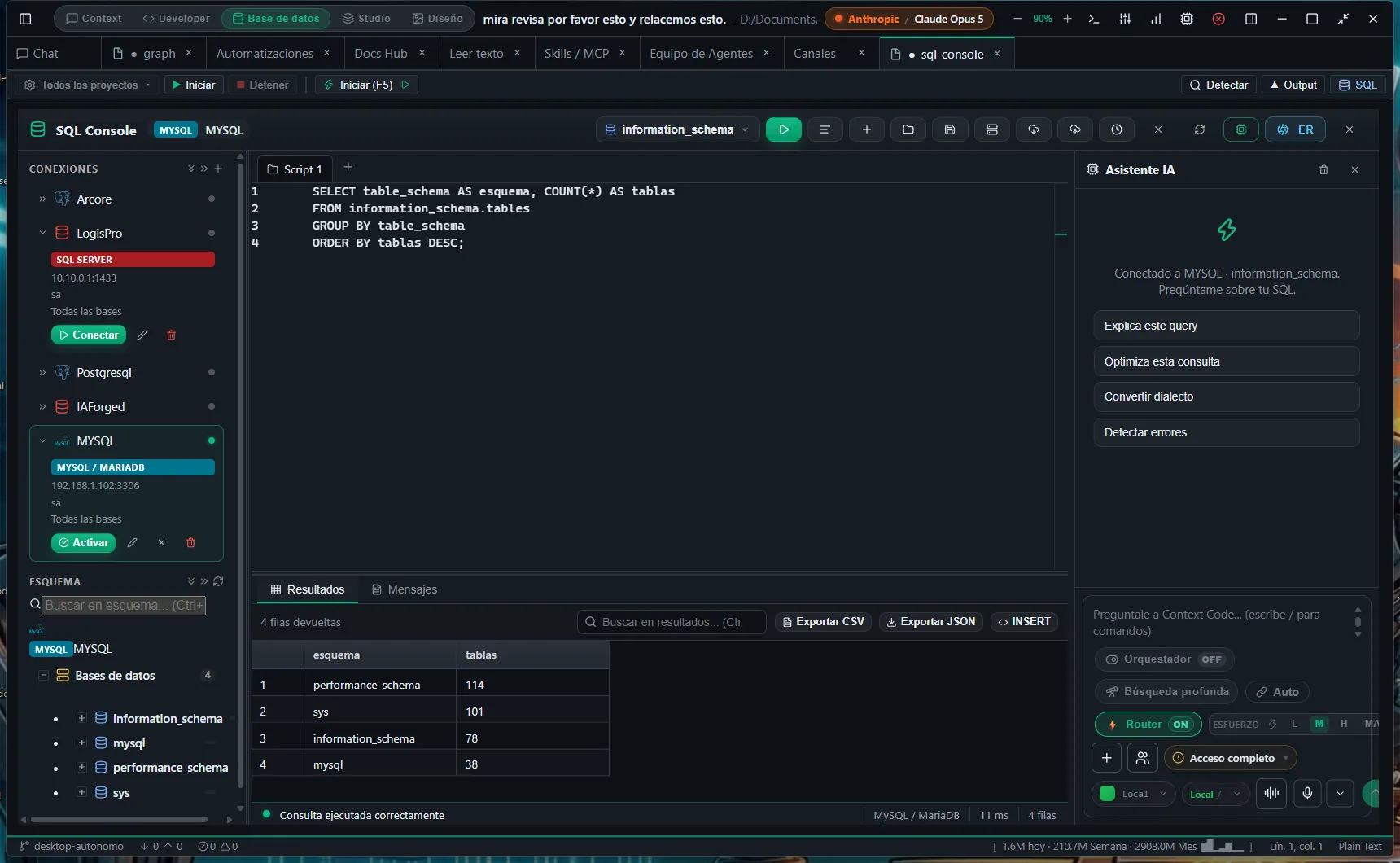Click the Exportar CSV button

823,621
